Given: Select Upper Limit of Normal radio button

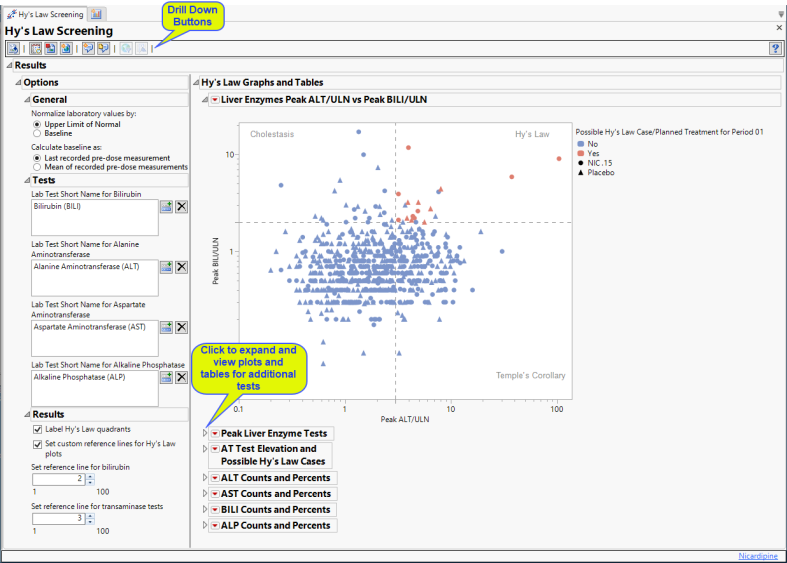Looking at the screenshot, I should pos(37,124).
